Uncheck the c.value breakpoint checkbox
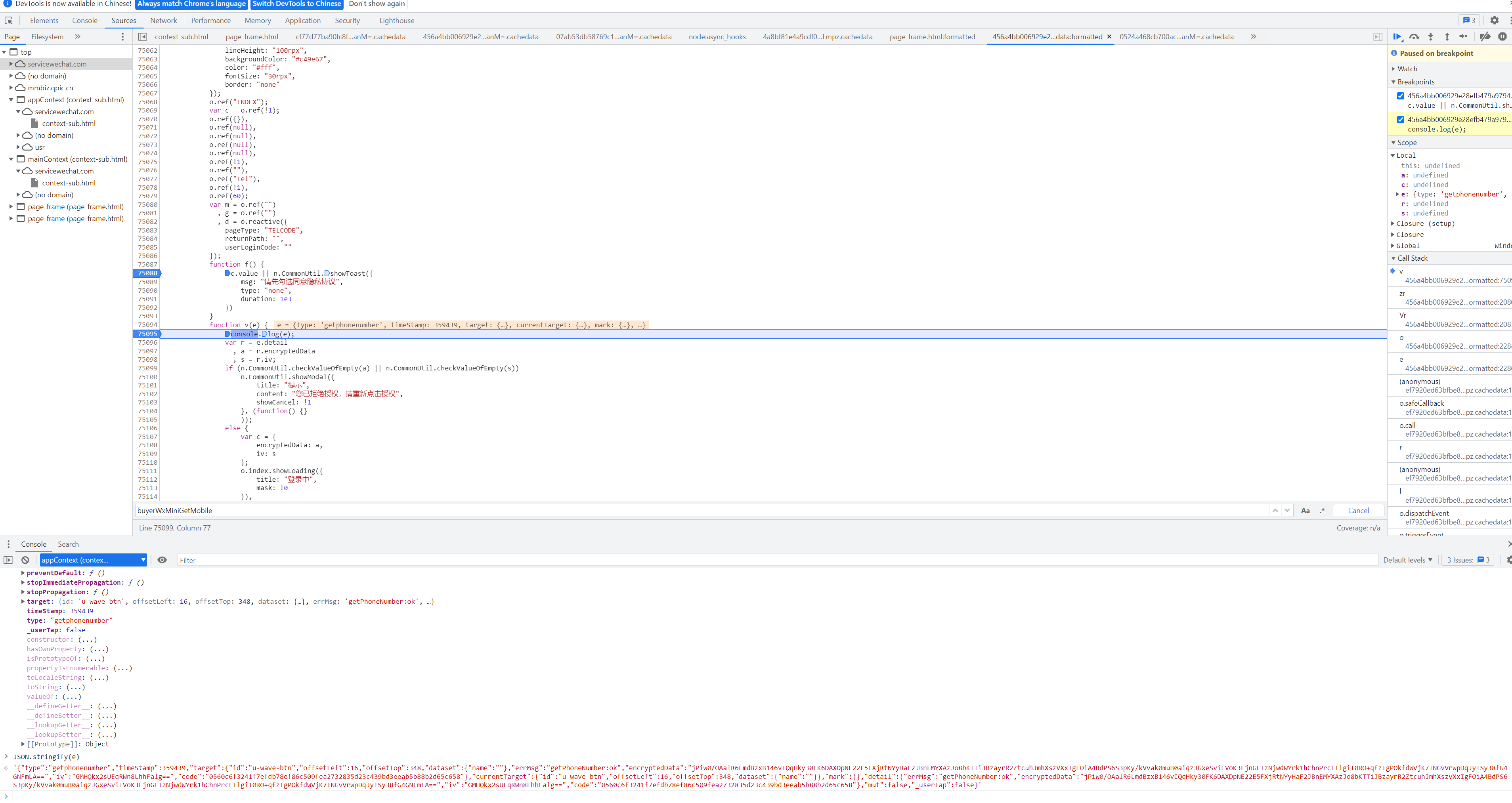 pos(1401,95)
